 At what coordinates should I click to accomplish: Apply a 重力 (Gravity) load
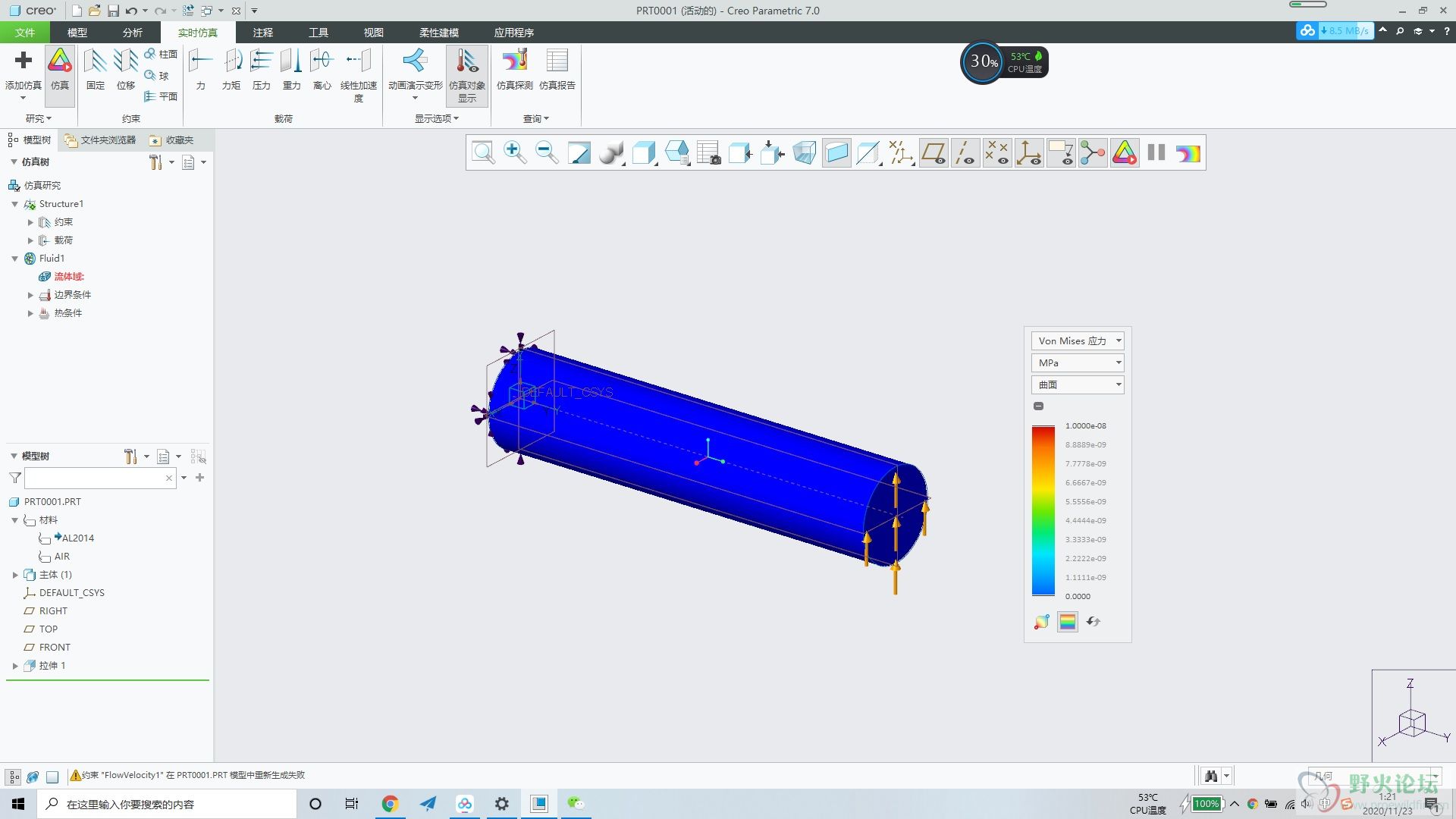coord(292,70)
